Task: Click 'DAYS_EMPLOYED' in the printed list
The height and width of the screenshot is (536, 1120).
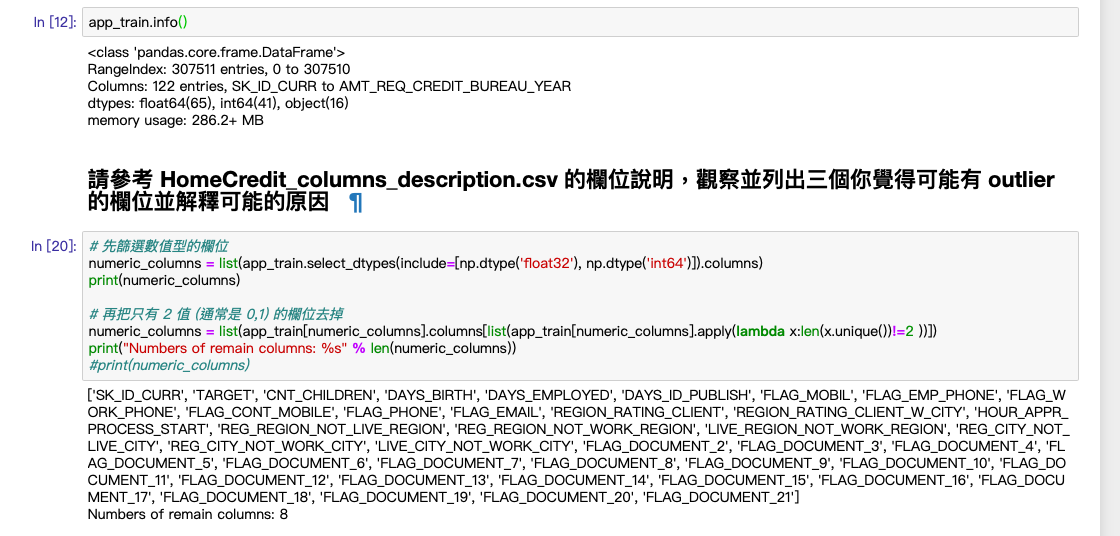Action: [x=561, y=394]
